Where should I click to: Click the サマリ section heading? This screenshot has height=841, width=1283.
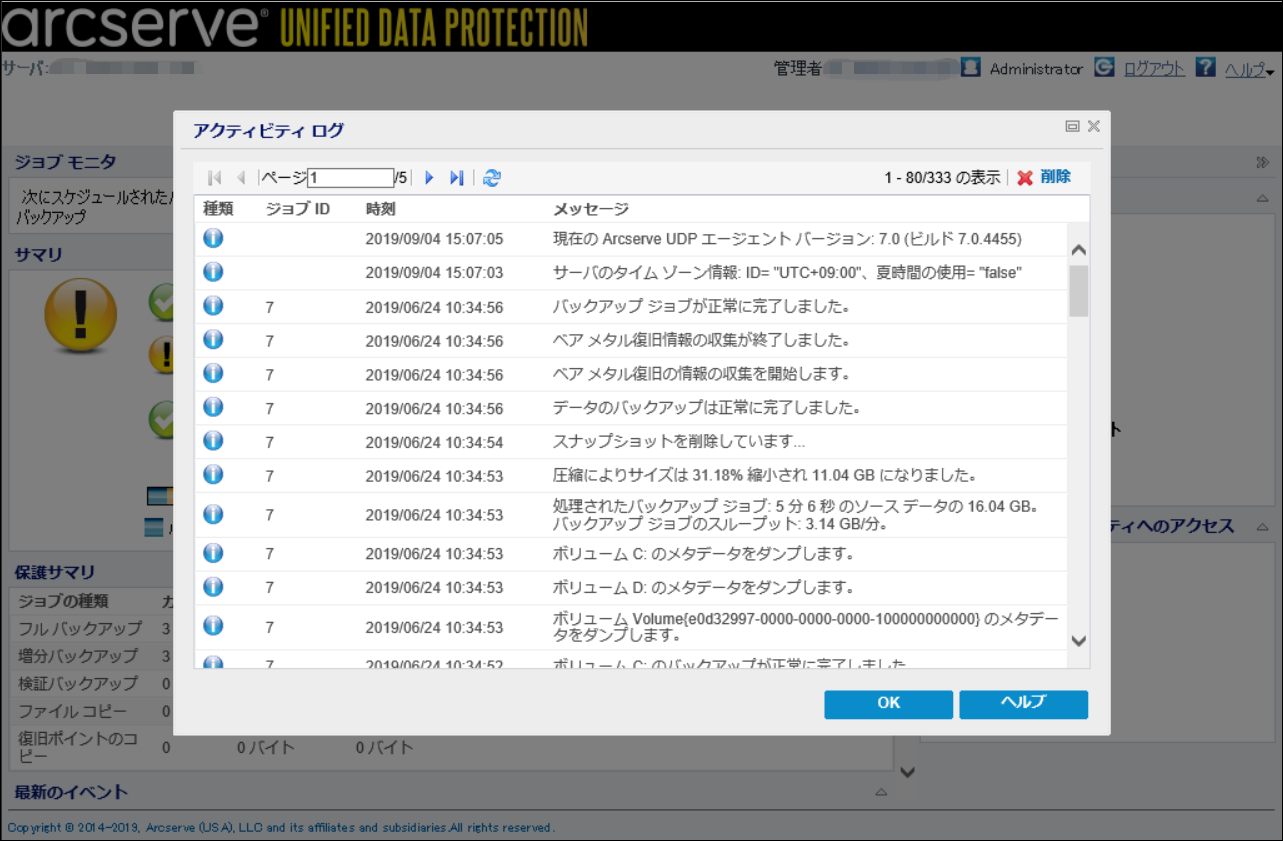click(38, 255)
